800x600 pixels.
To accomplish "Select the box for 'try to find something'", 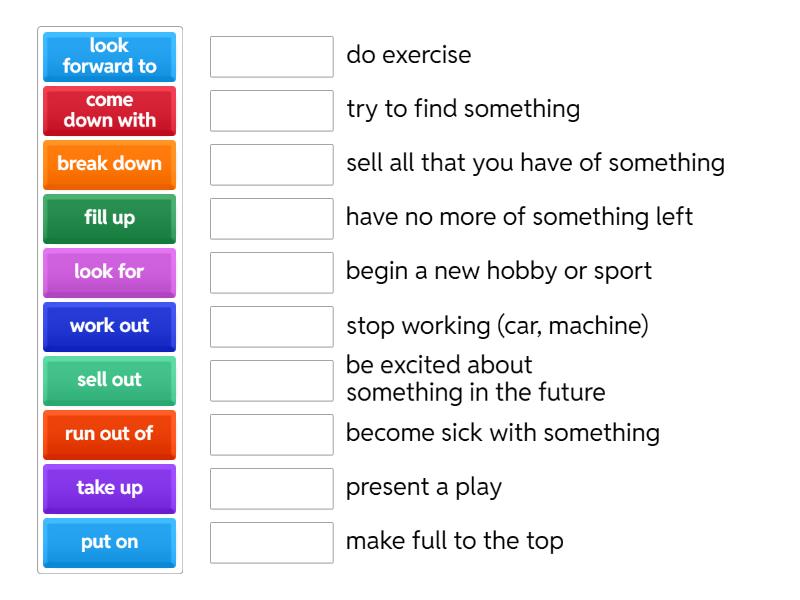I will [272, 110].
